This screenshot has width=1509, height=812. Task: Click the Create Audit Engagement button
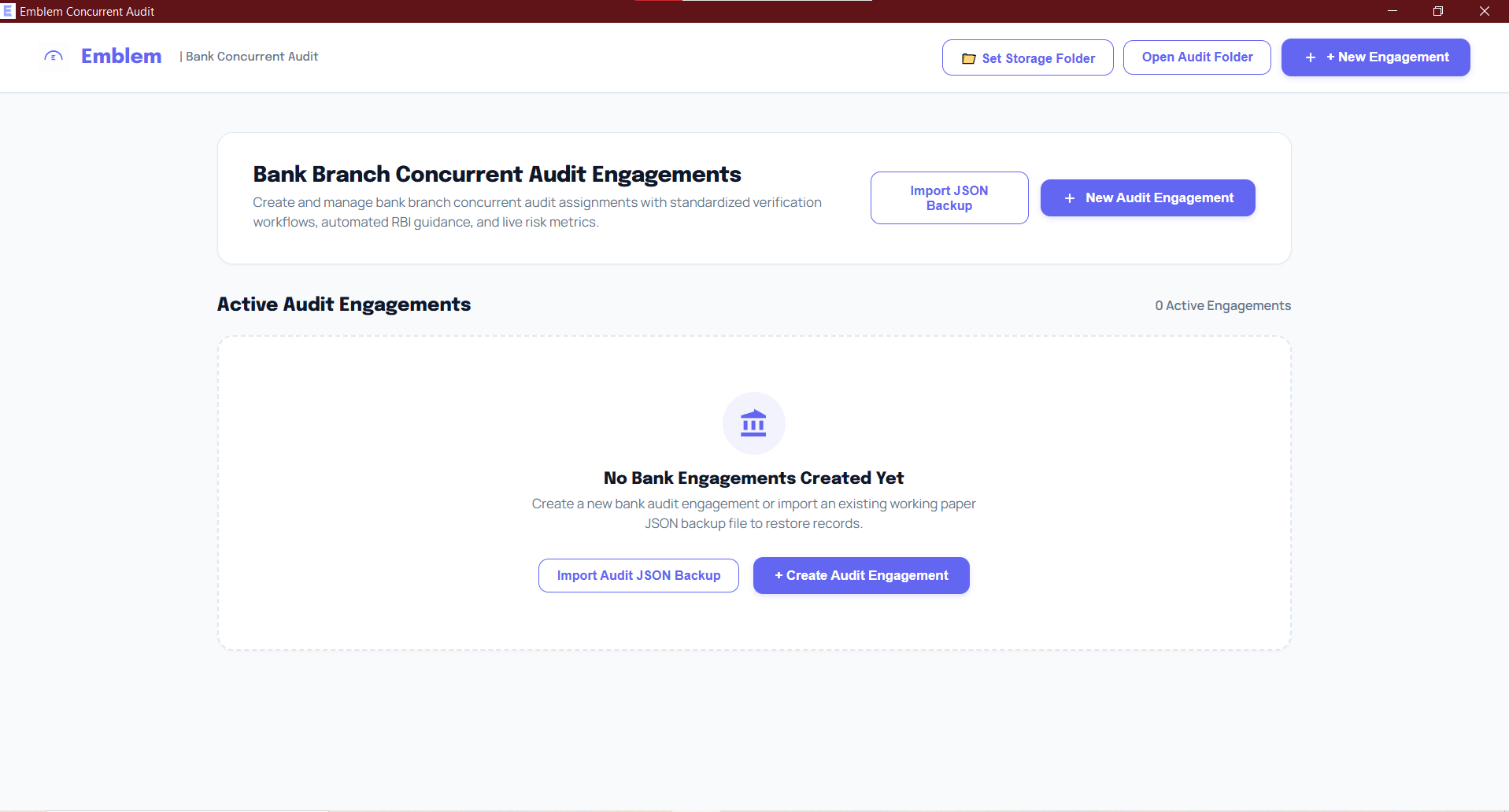coord(861,575)
